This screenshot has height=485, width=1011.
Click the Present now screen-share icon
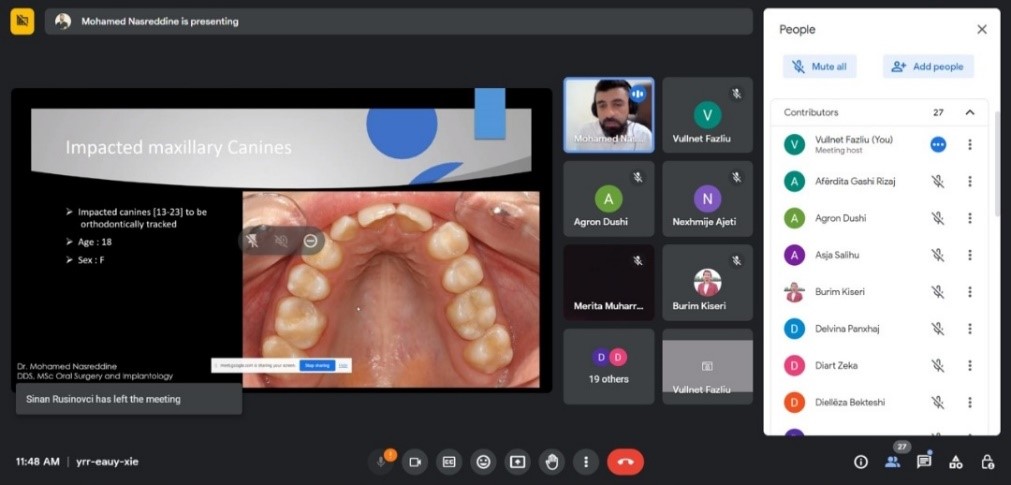(517, 462)
